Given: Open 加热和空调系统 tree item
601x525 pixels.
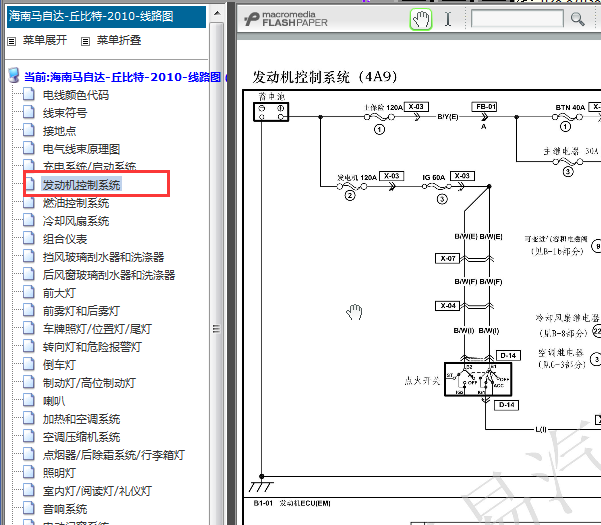Looking at the screenshot, I should point(81,419).
